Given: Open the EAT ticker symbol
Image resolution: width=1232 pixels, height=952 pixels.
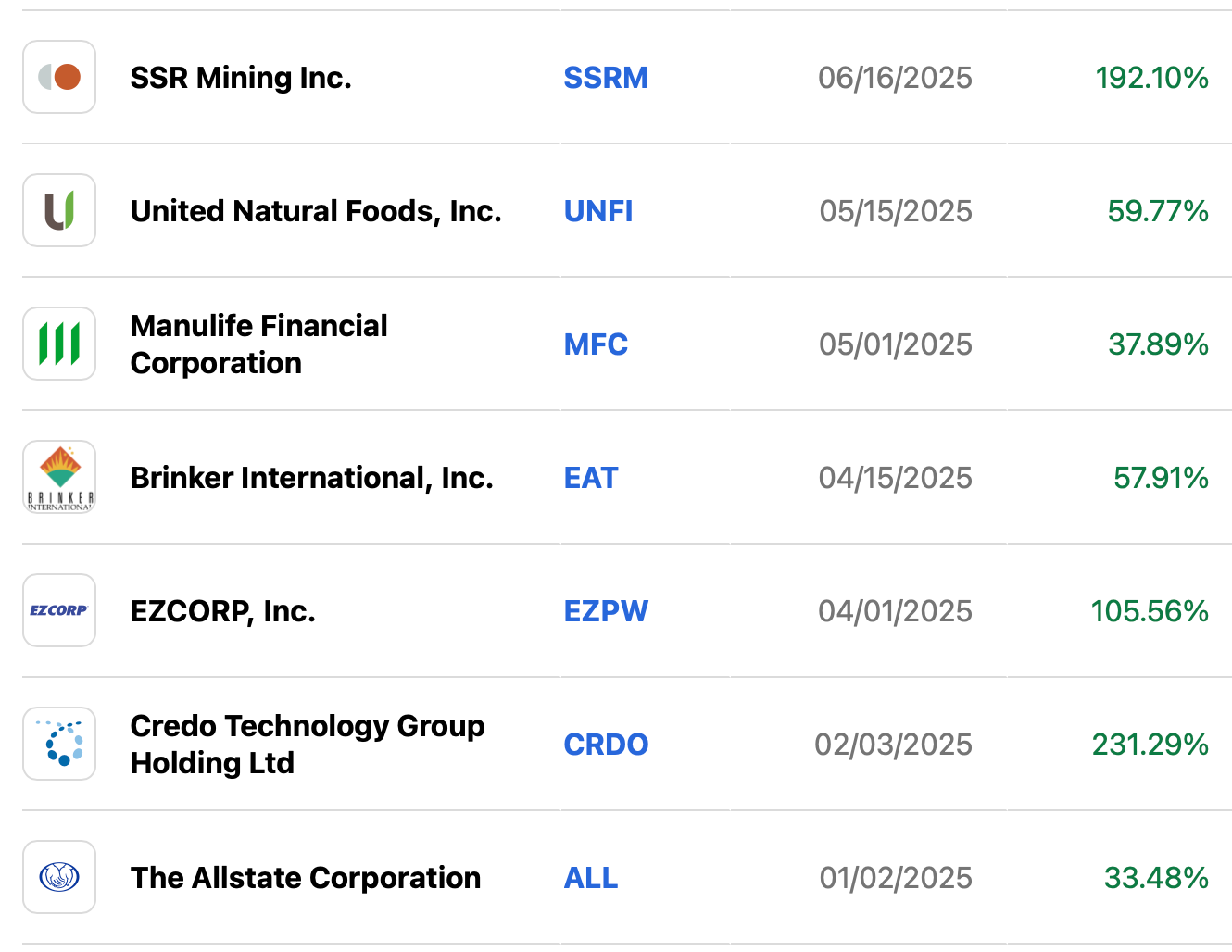Looking at the screenshot, I should [591, 478].
